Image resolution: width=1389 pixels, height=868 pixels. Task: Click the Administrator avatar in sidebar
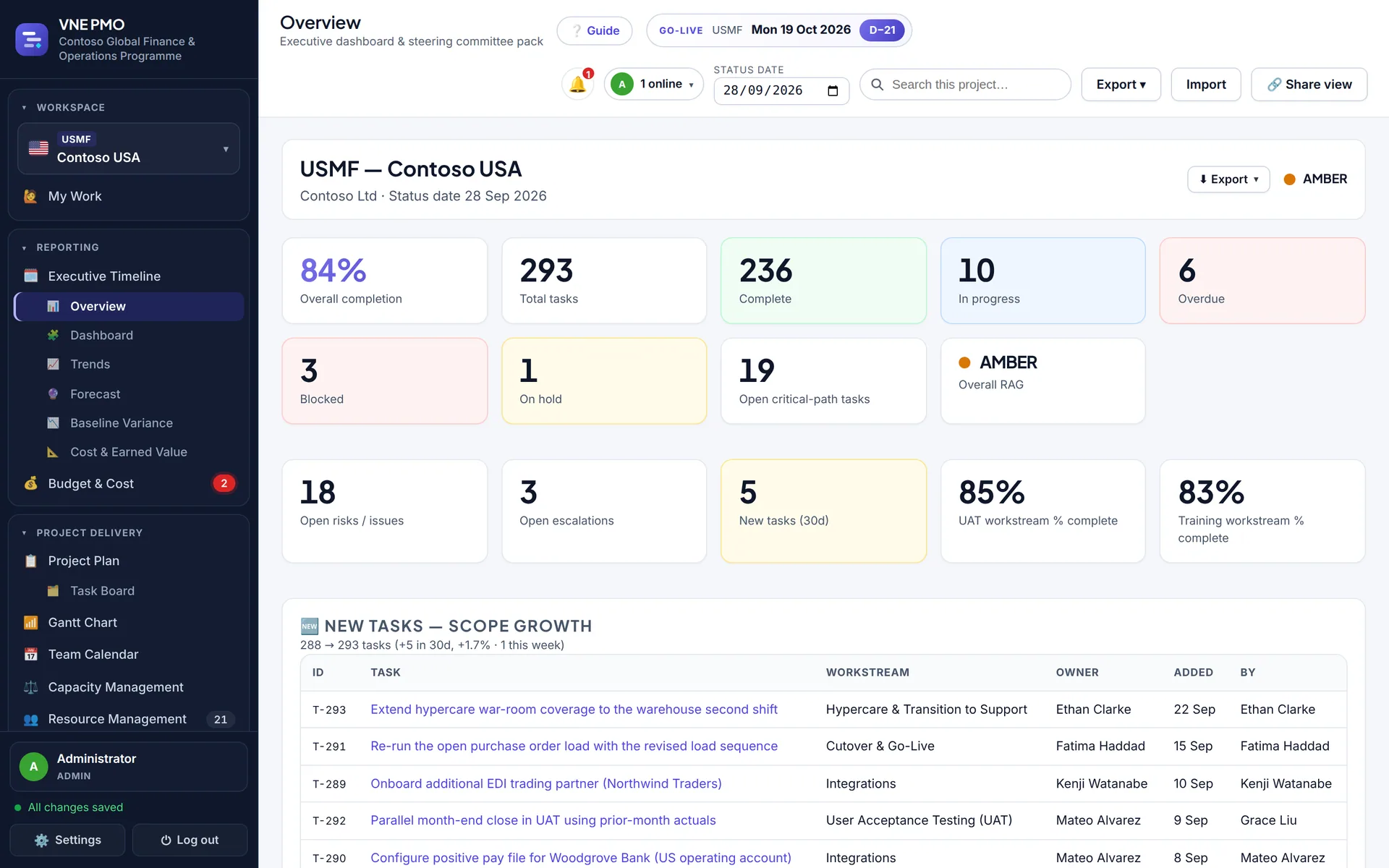[x=33, y=767]
